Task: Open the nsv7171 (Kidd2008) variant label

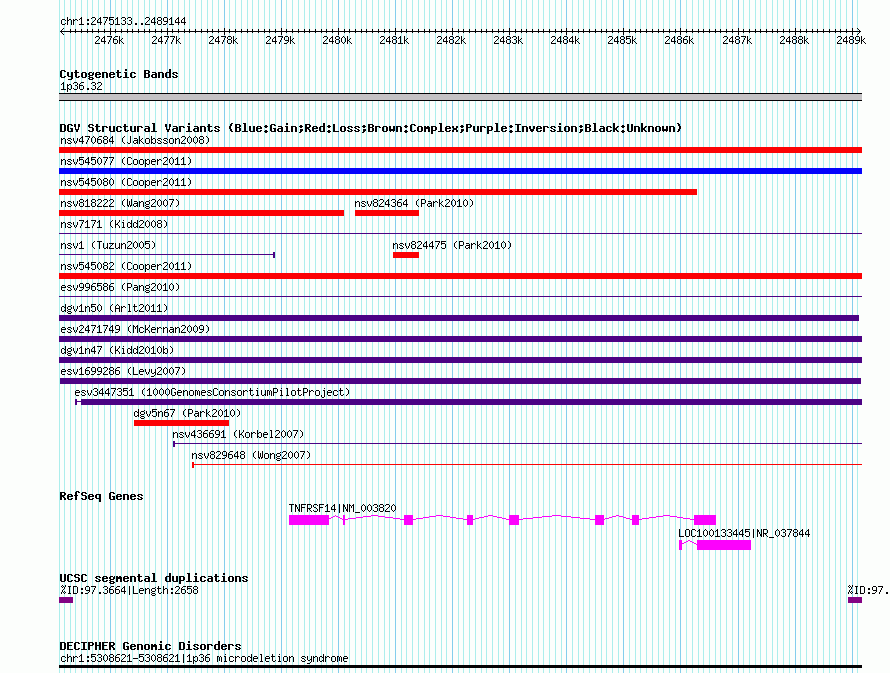Action: [114, 224]
